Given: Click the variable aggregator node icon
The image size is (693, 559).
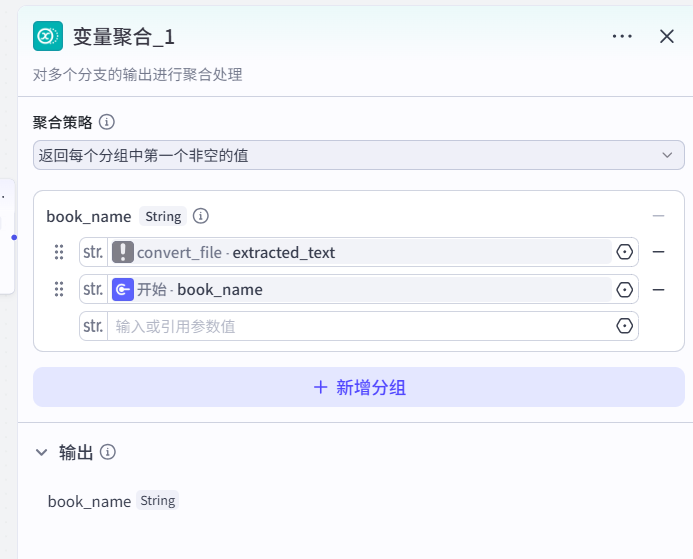Looking at the screenshot, I should (x=48, y=36).
